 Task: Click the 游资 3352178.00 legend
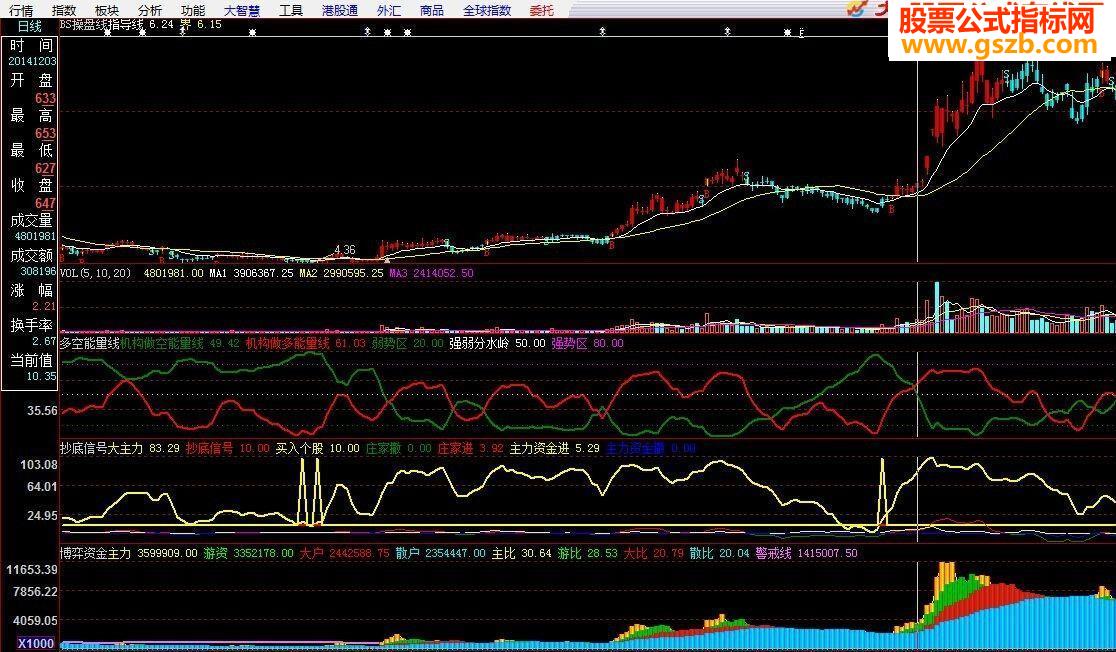pyautogui.click(x=248, y=553)
